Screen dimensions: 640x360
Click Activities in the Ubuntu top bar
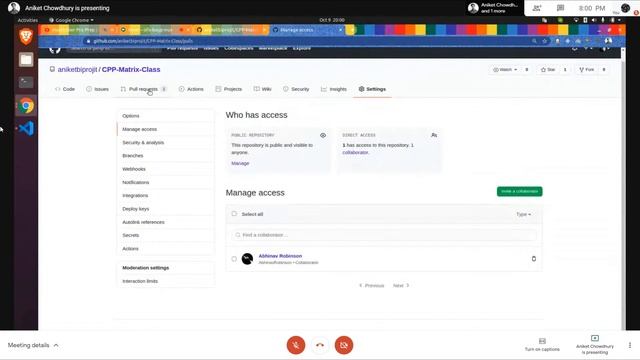click(x=27, y=20)
